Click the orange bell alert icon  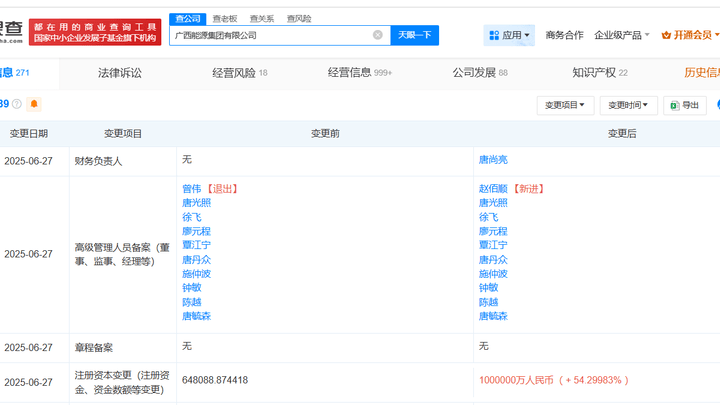[34, 104]
